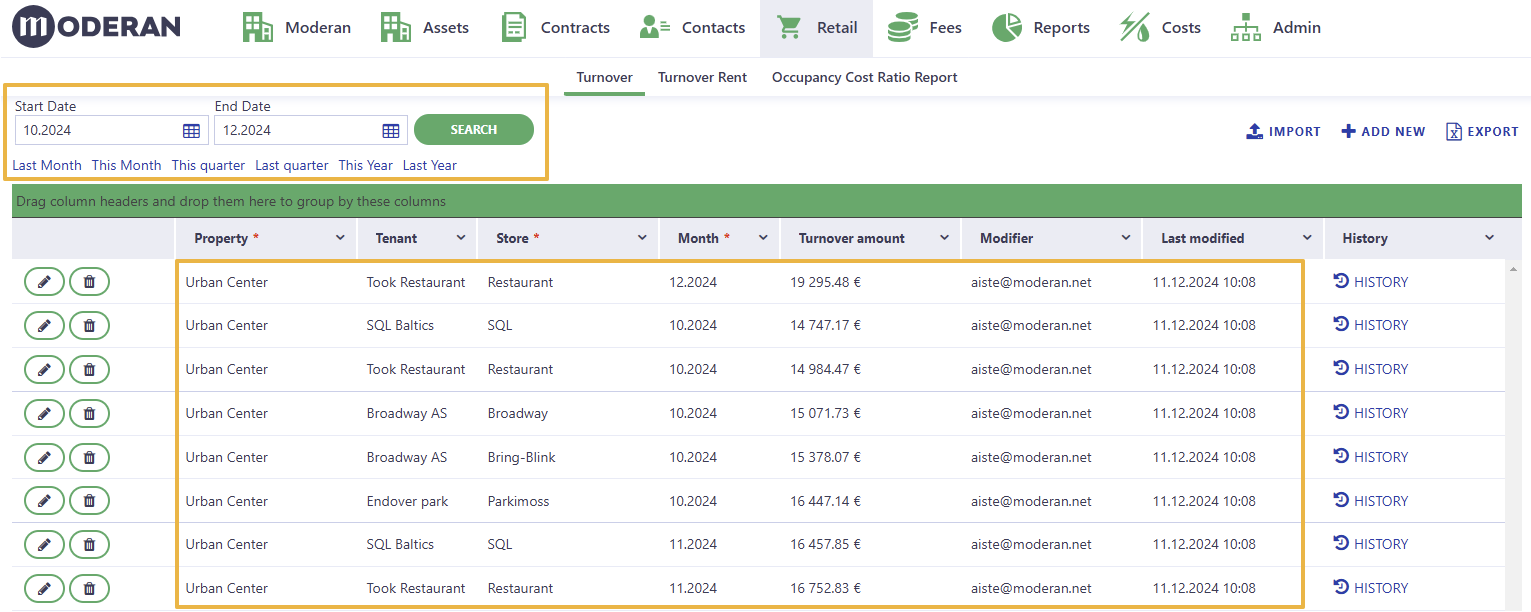This screenshot has height=612, width=1531.
Task: Select the Last quarter quick filter
Action: point(291,165)
